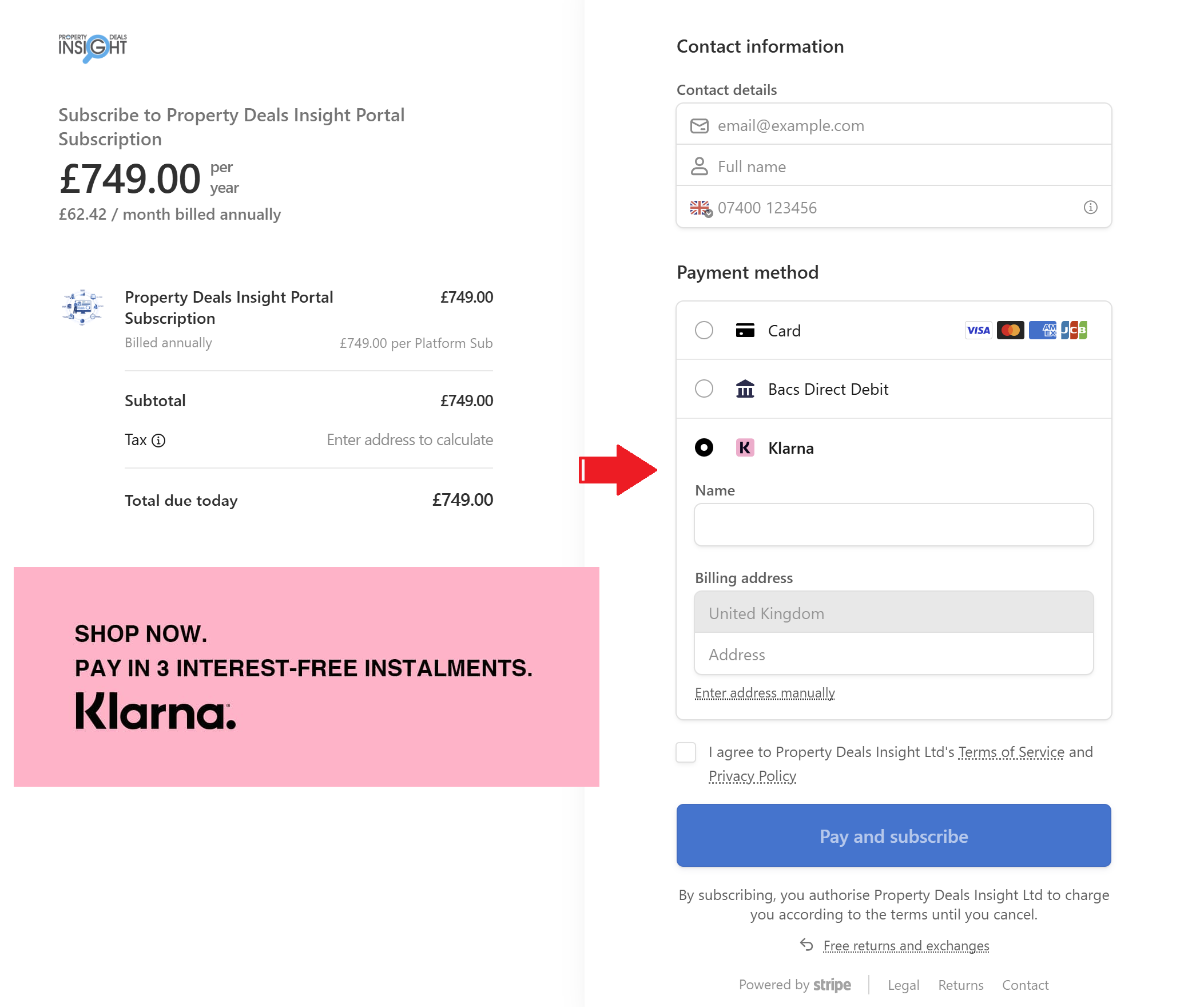Image resolution: width=1204 pixels, height=1007 pixels.
Task: Click the product subscription thumbnail image
Action: click(82, 307)
